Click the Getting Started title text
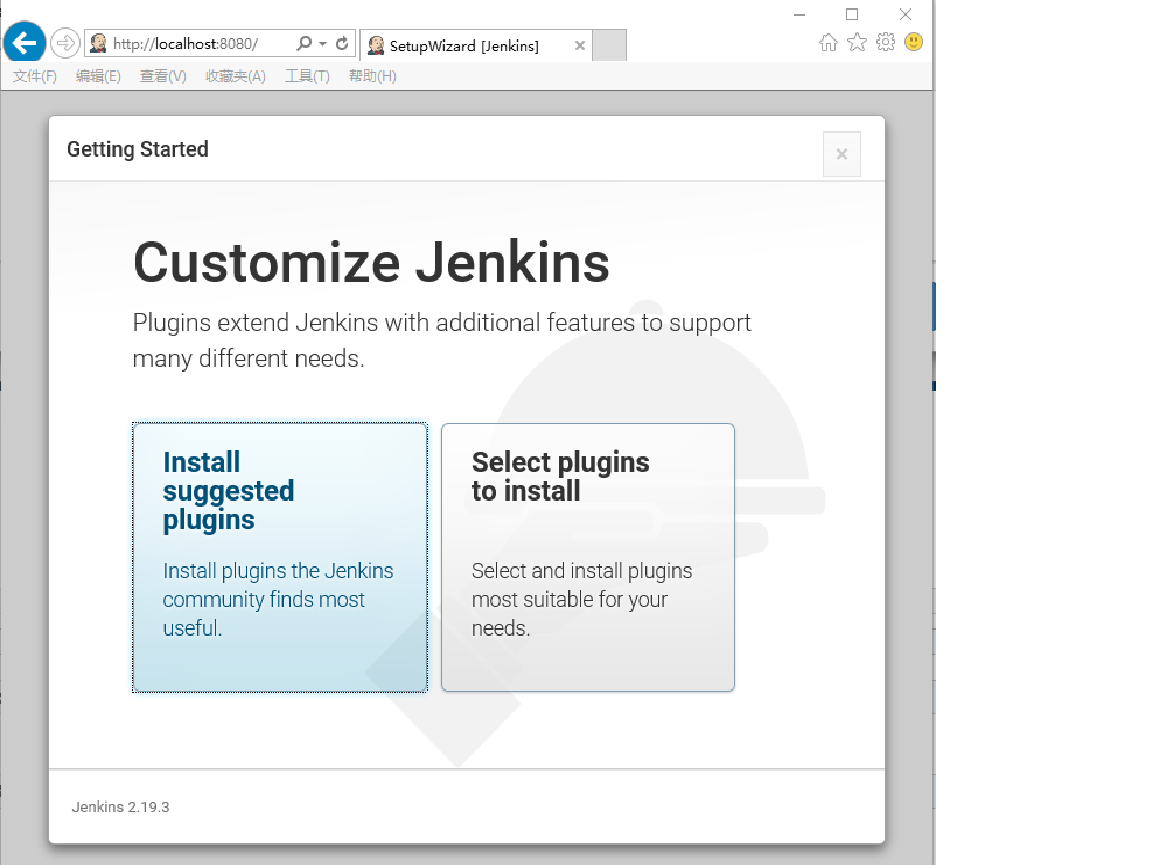The image size is (1152, 865). 138,149
